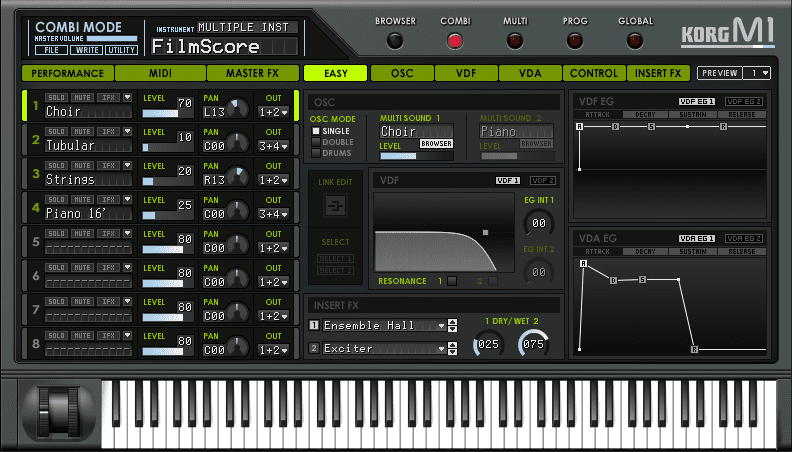Solo timbre 1 Choir
This screenshot has width=792, height=452.
[x=57, y=97]
